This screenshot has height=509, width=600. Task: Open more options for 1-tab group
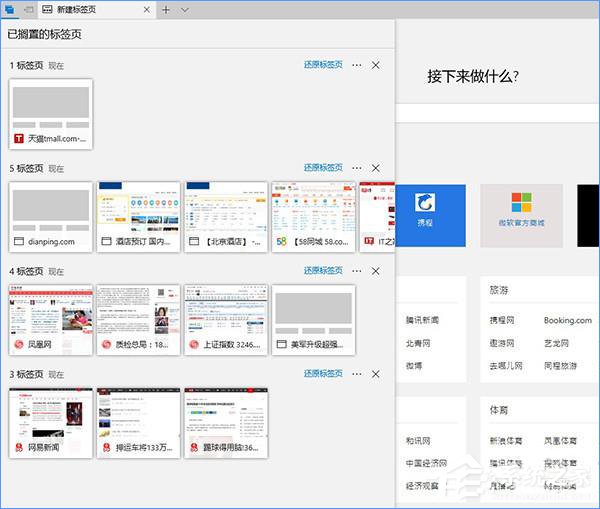pyautogui.click(x=356, y=65)
